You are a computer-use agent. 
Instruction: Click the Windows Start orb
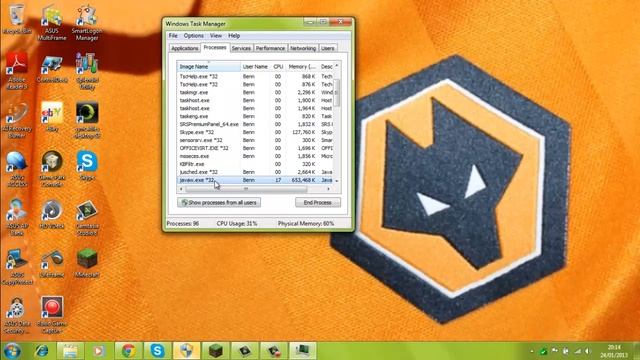12,351
